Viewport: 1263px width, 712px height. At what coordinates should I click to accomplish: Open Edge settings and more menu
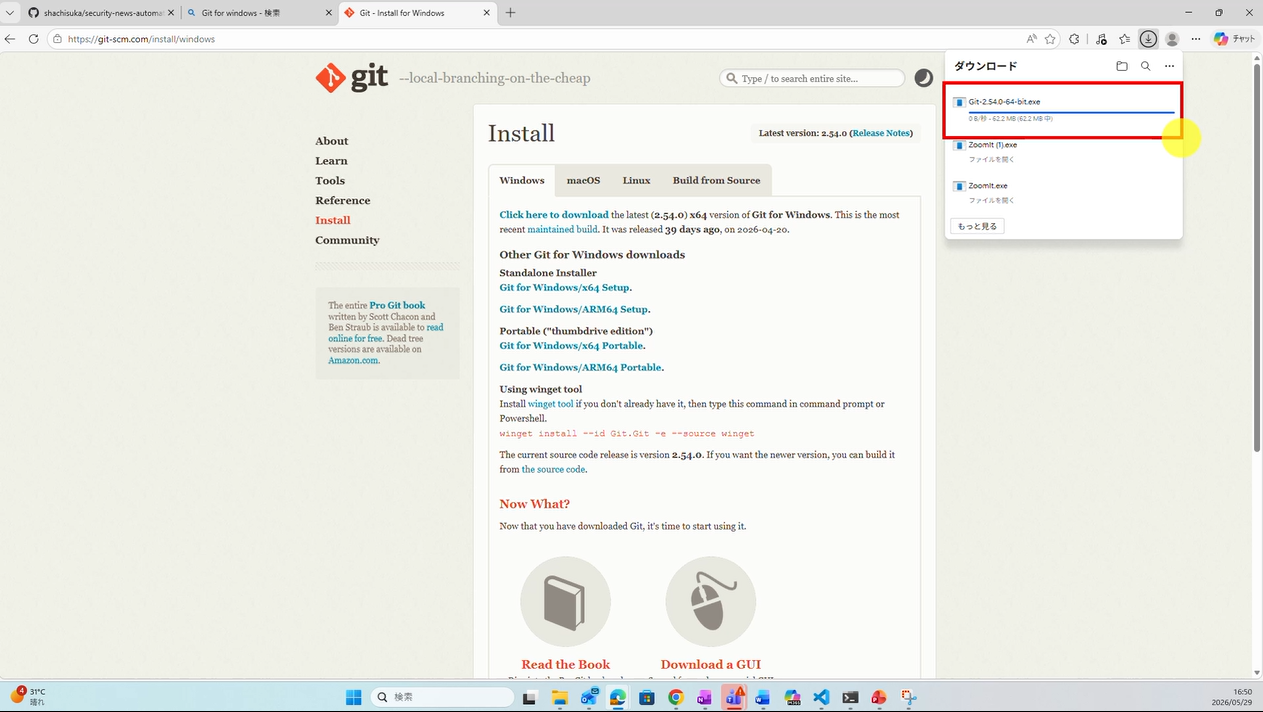pyautogui.click(x=1196, y=39)
